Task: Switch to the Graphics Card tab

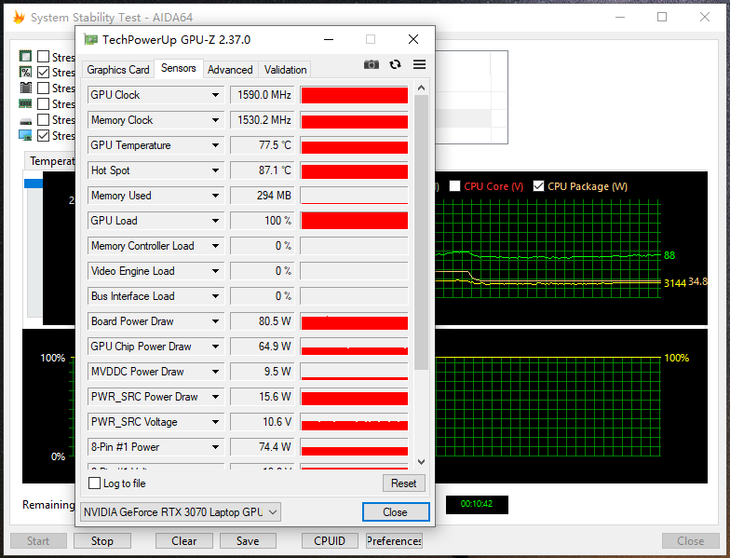Action: (x=118, y=70)
